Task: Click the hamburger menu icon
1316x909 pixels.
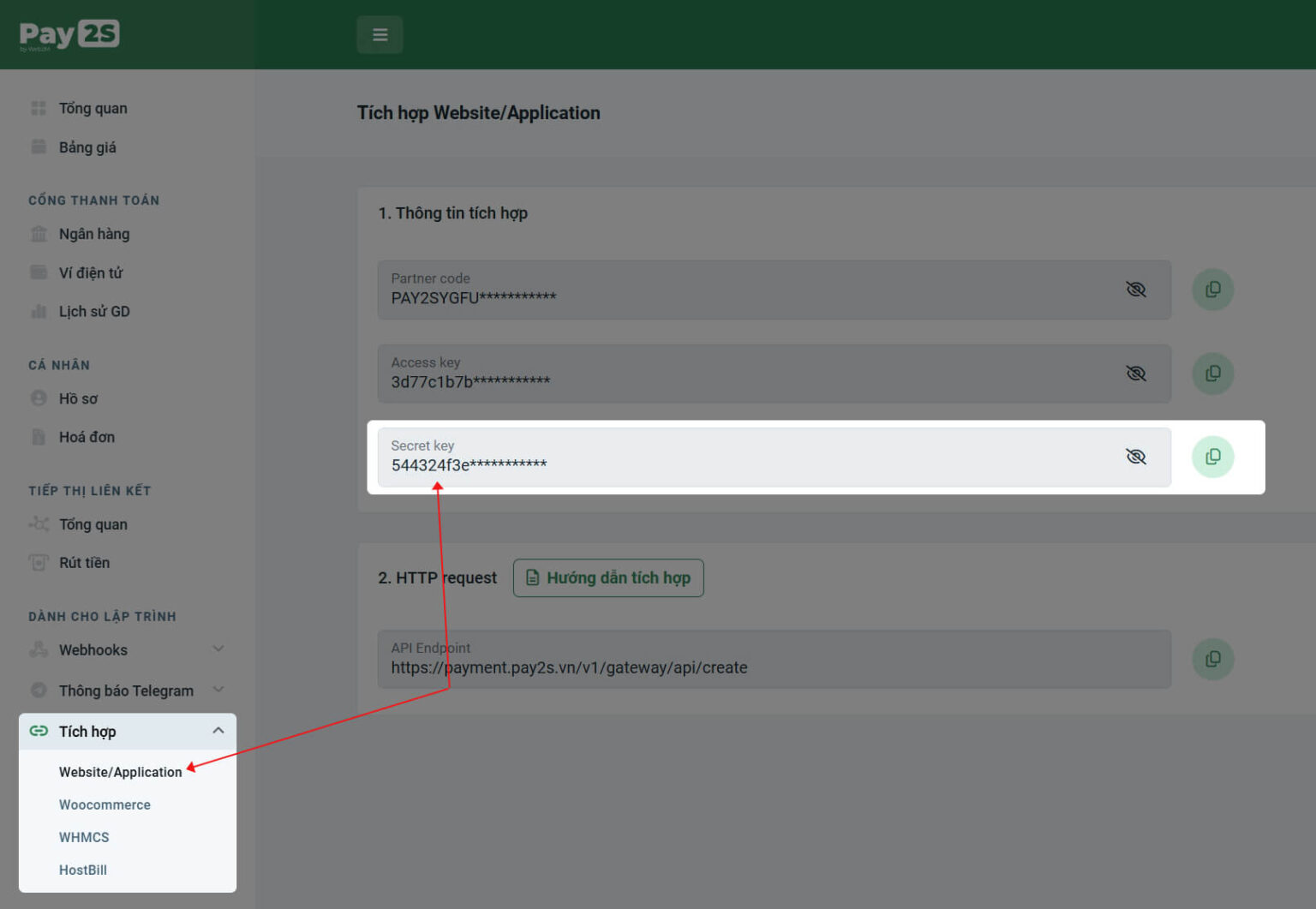Action: click(x=380, y=35)
